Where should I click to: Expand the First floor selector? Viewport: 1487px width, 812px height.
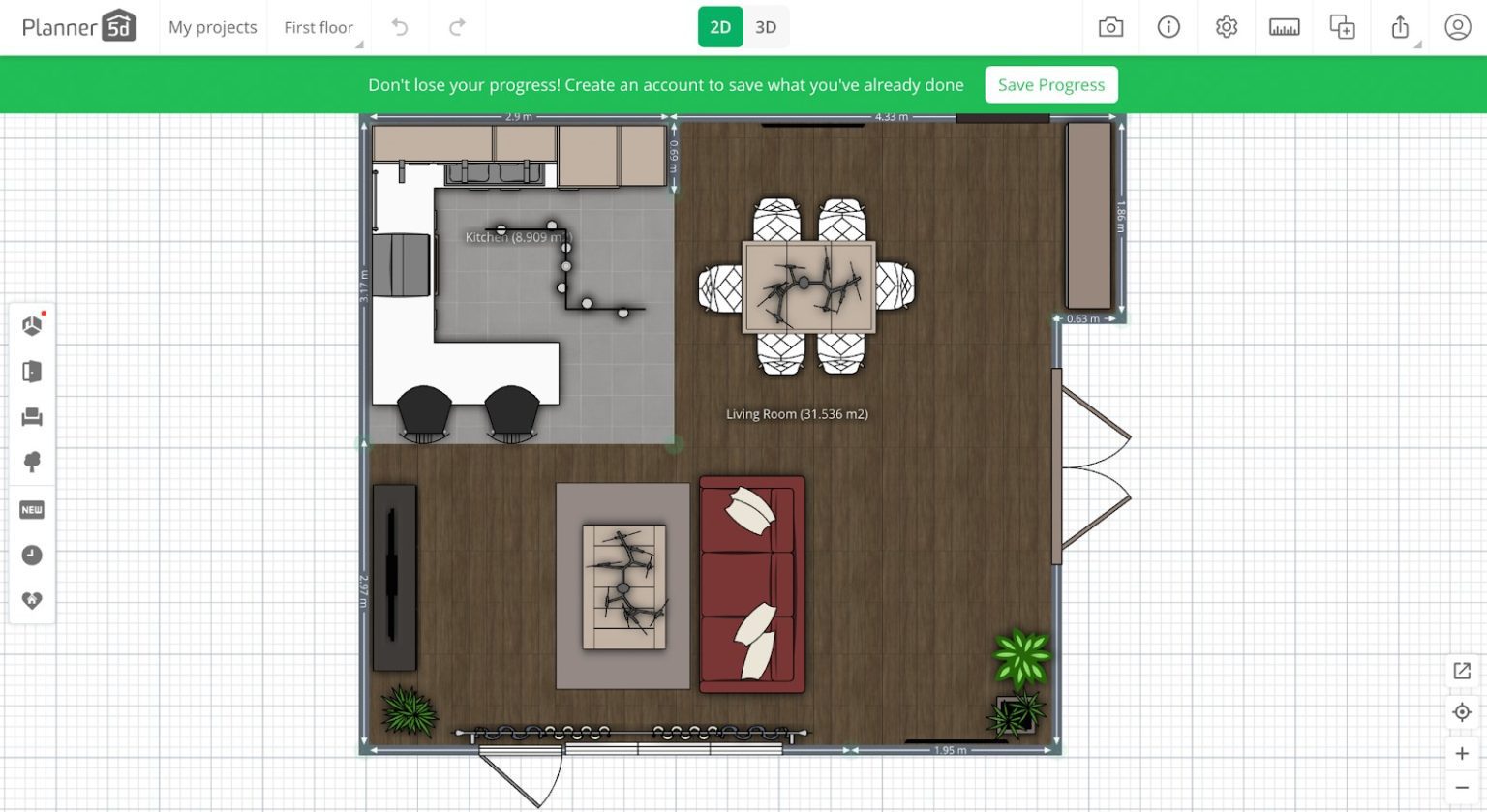[319, 27]
